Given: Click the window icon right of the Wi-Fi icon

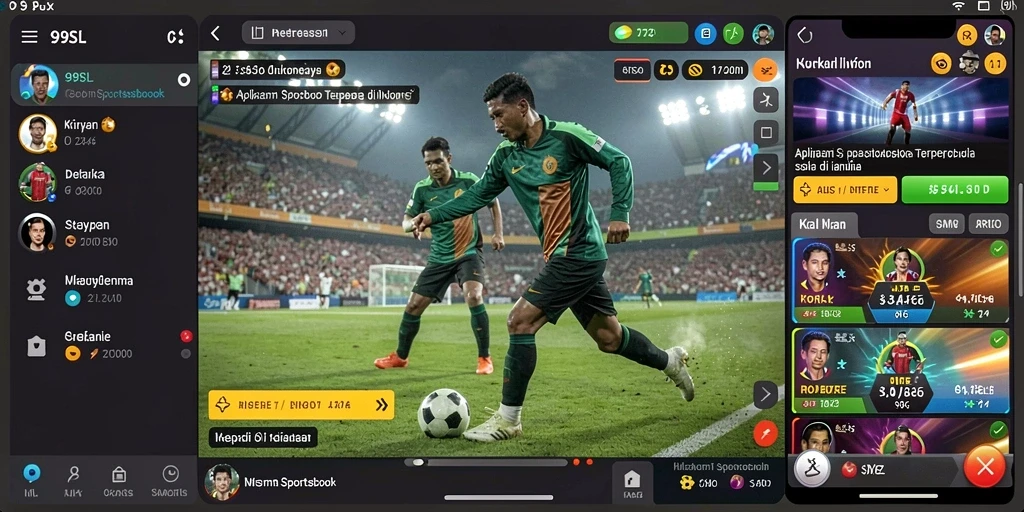Looking at the screenshot, I should tap(984, 6).
